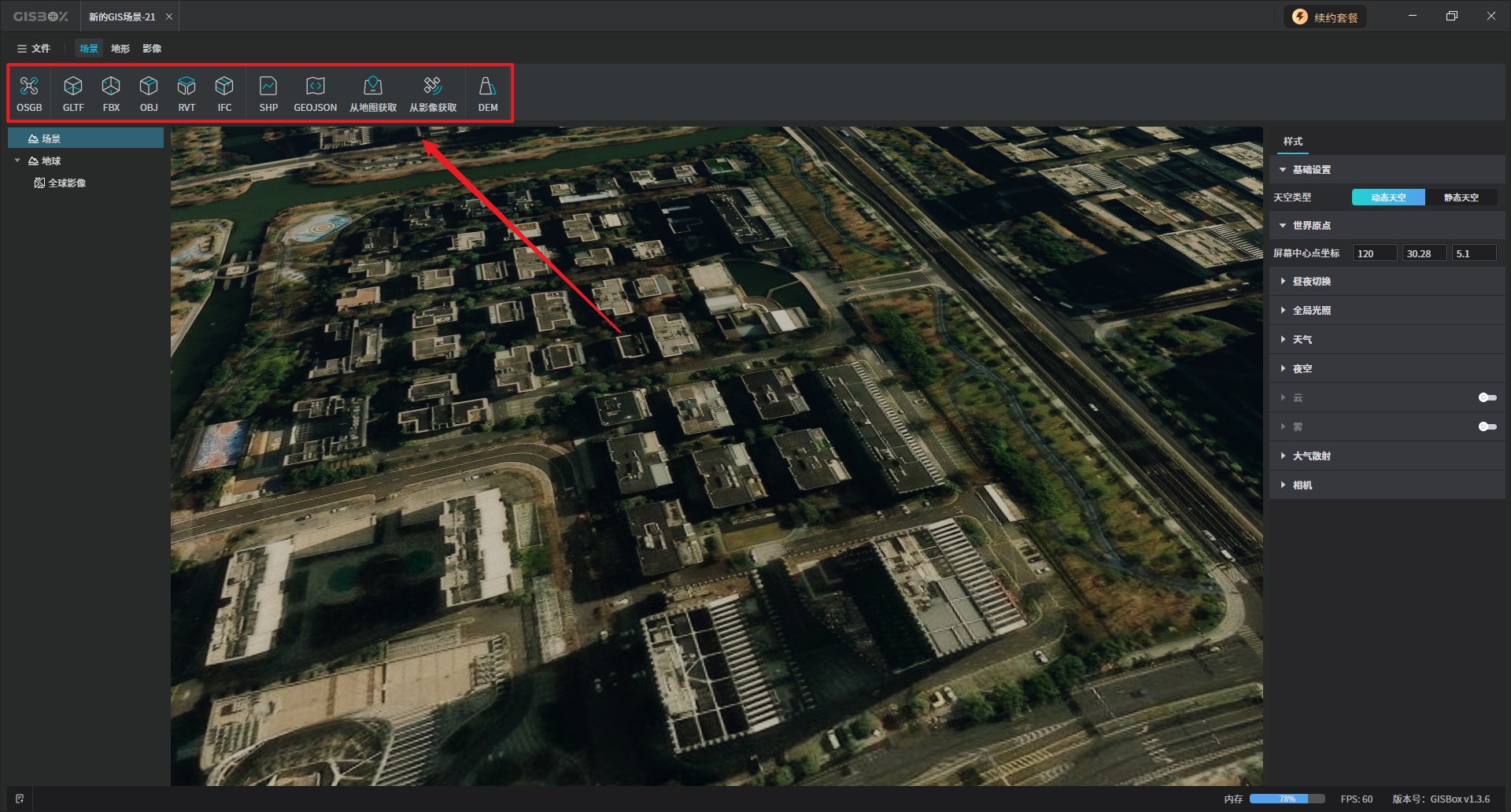This screenshot has width=1511, height=812.
Task: Click the DEM terrain icon
Action: click(x=487, y=93)
